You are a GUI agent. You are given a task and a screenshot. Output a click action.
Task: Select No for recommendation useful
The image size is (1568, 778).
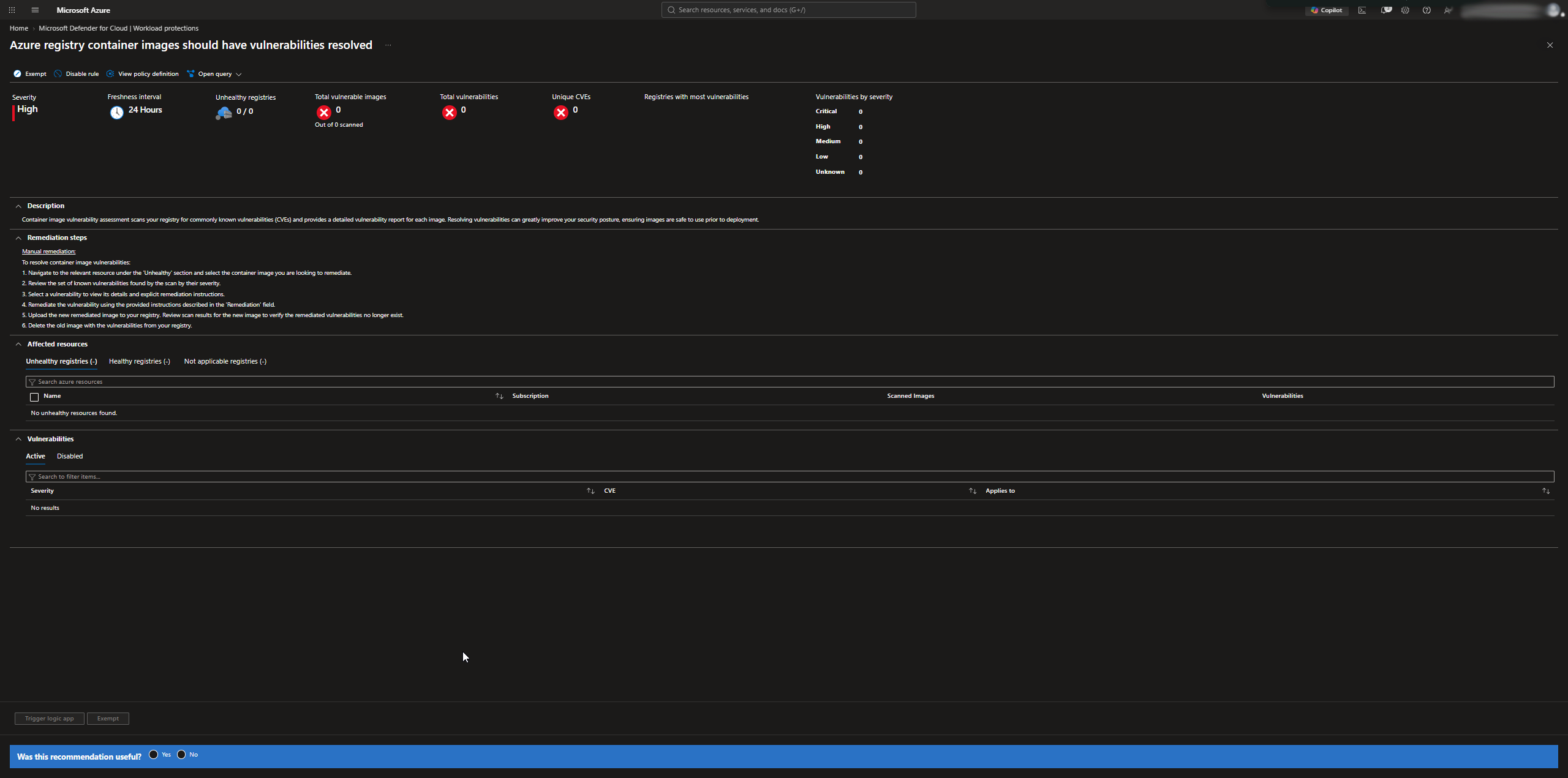click(x=181, y=754)
